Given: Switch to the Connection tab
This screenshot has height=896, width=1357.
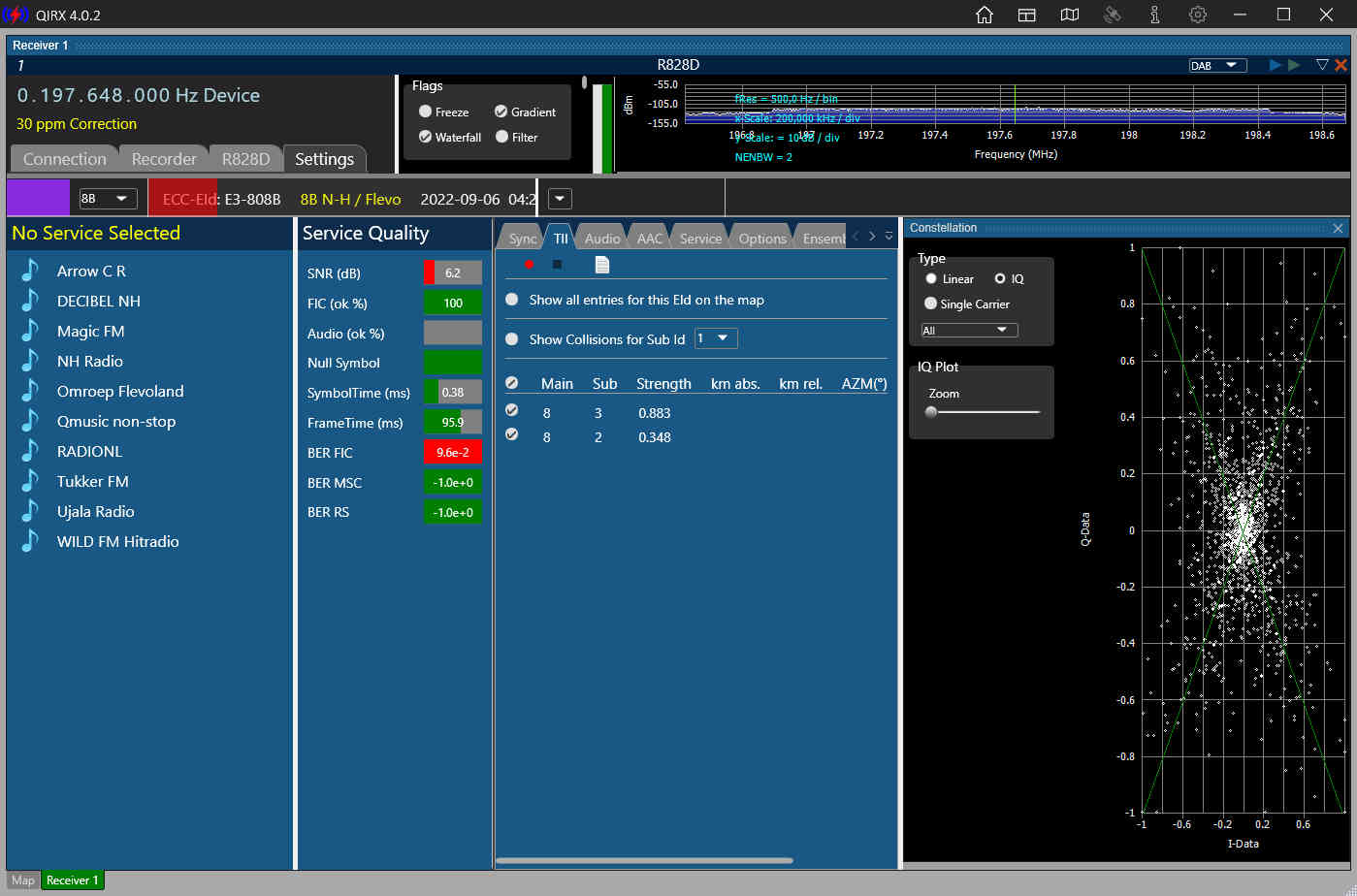Looking at the screenshot, I should tap(65, 159).
